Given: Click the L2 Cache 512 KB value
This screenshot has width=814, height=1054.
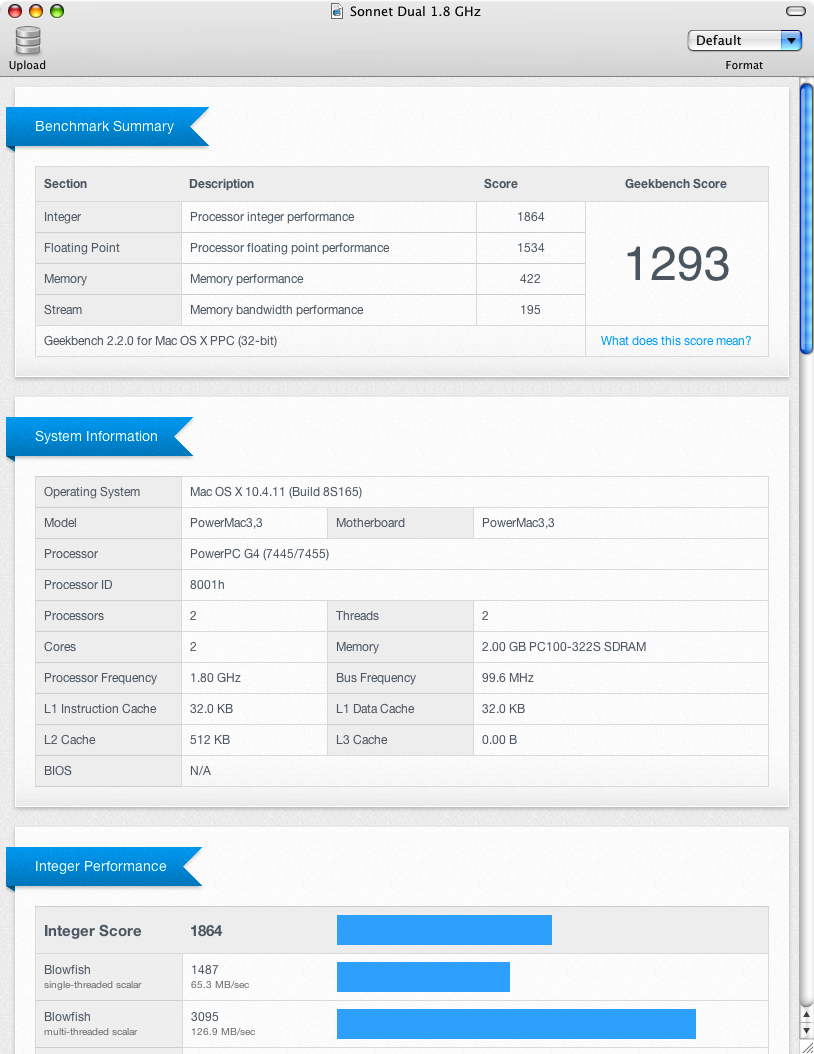Looking at the screenshot, I should 210,739.
